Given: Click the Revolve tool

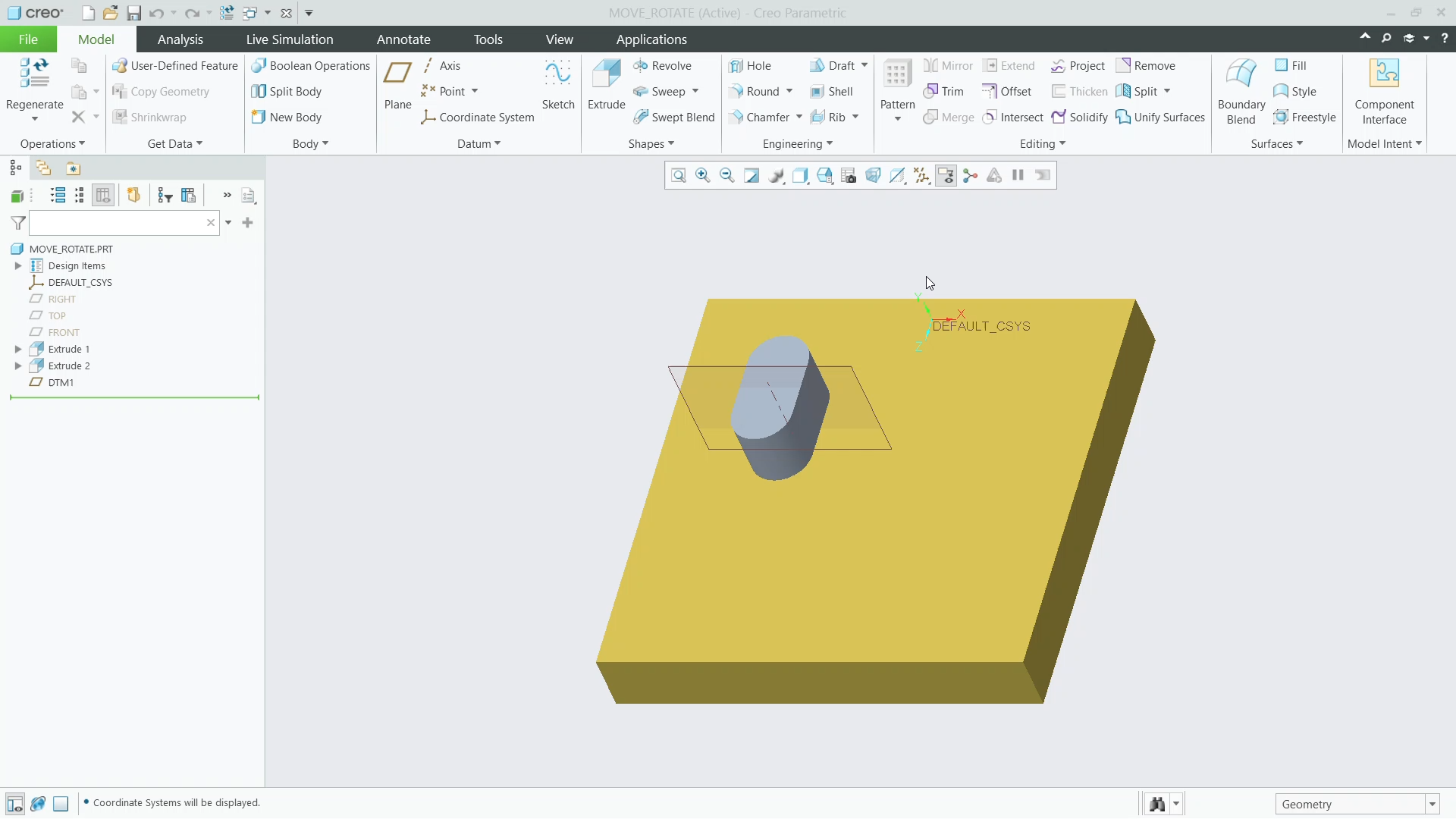Looking at the screenshot, I should tap(662, 66).
